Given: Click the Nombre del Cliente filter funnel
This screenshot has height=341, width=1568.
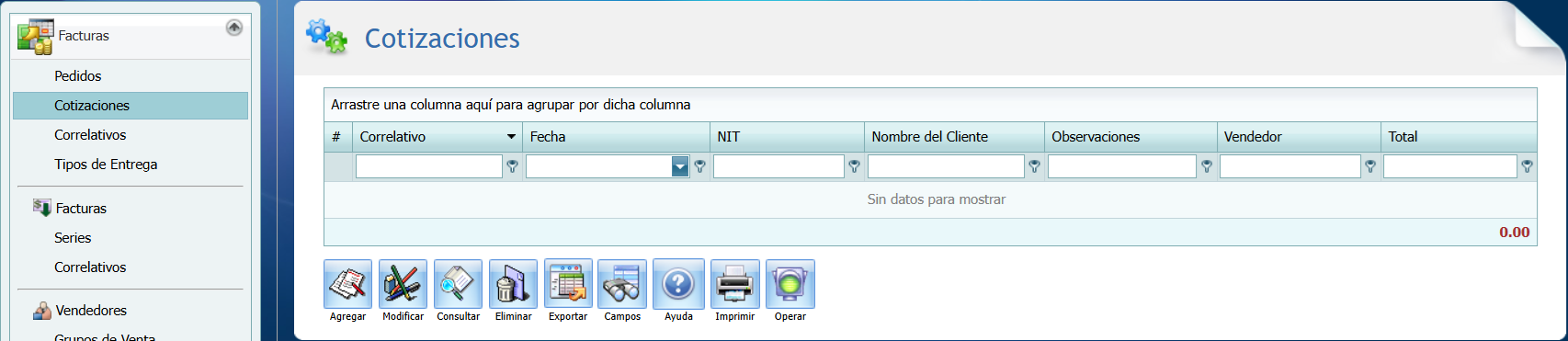Looking at the screenshot, I should (1035, 166).
